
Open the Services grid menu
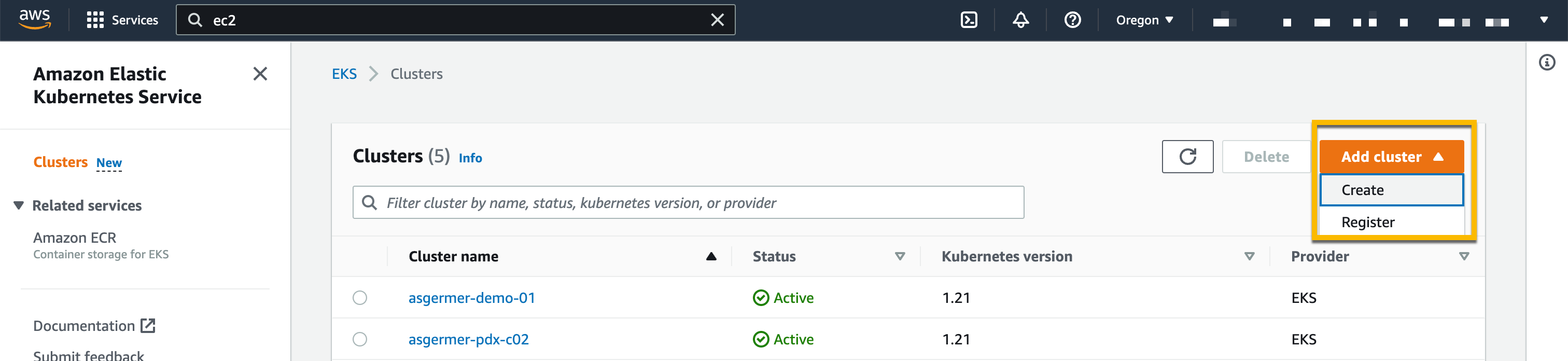[x=122, y=20]
